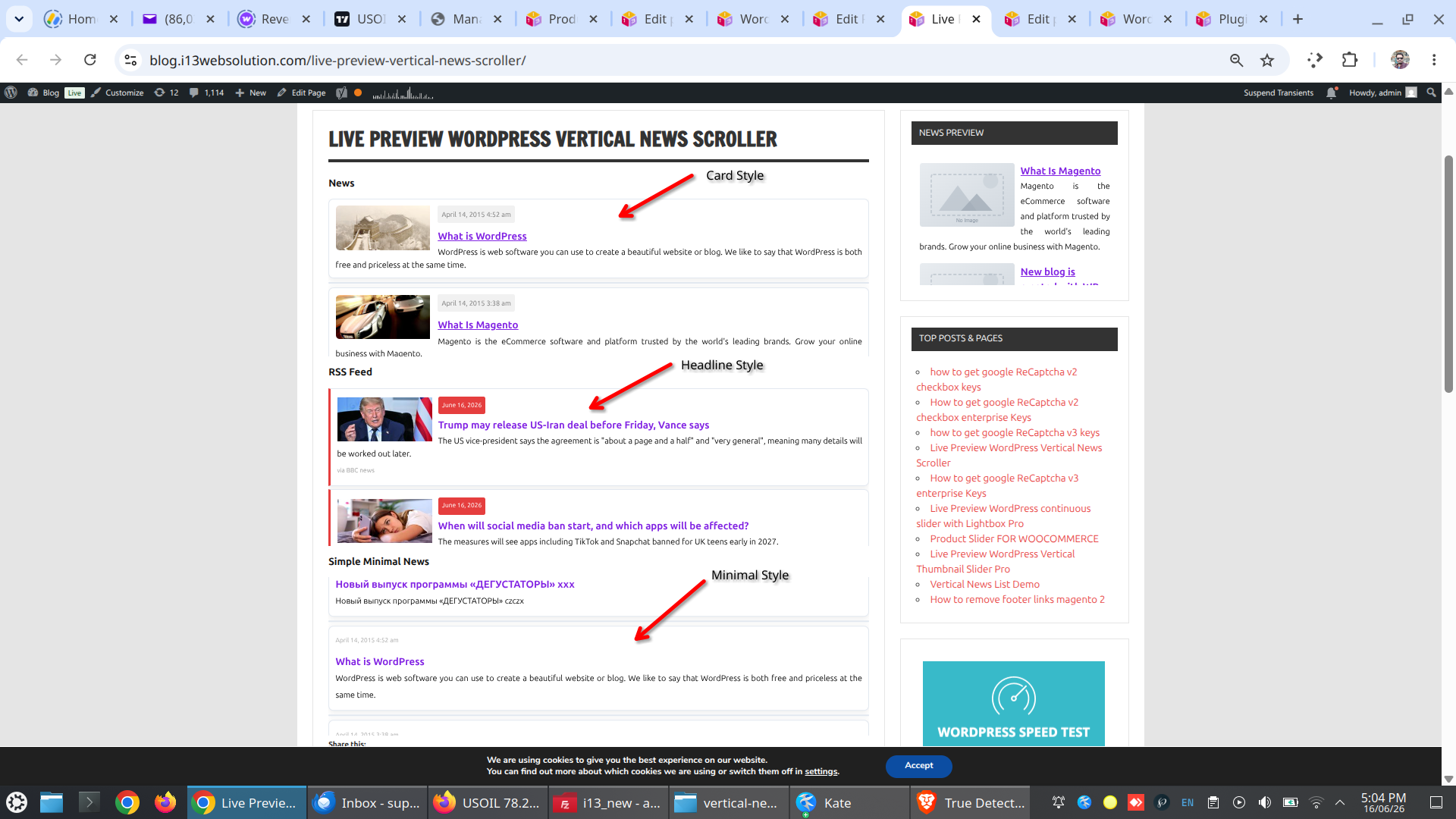Viewport: 1456px width, 819px height.
Task: Open New blog is link in sidebar
Action: [1047, 271]
